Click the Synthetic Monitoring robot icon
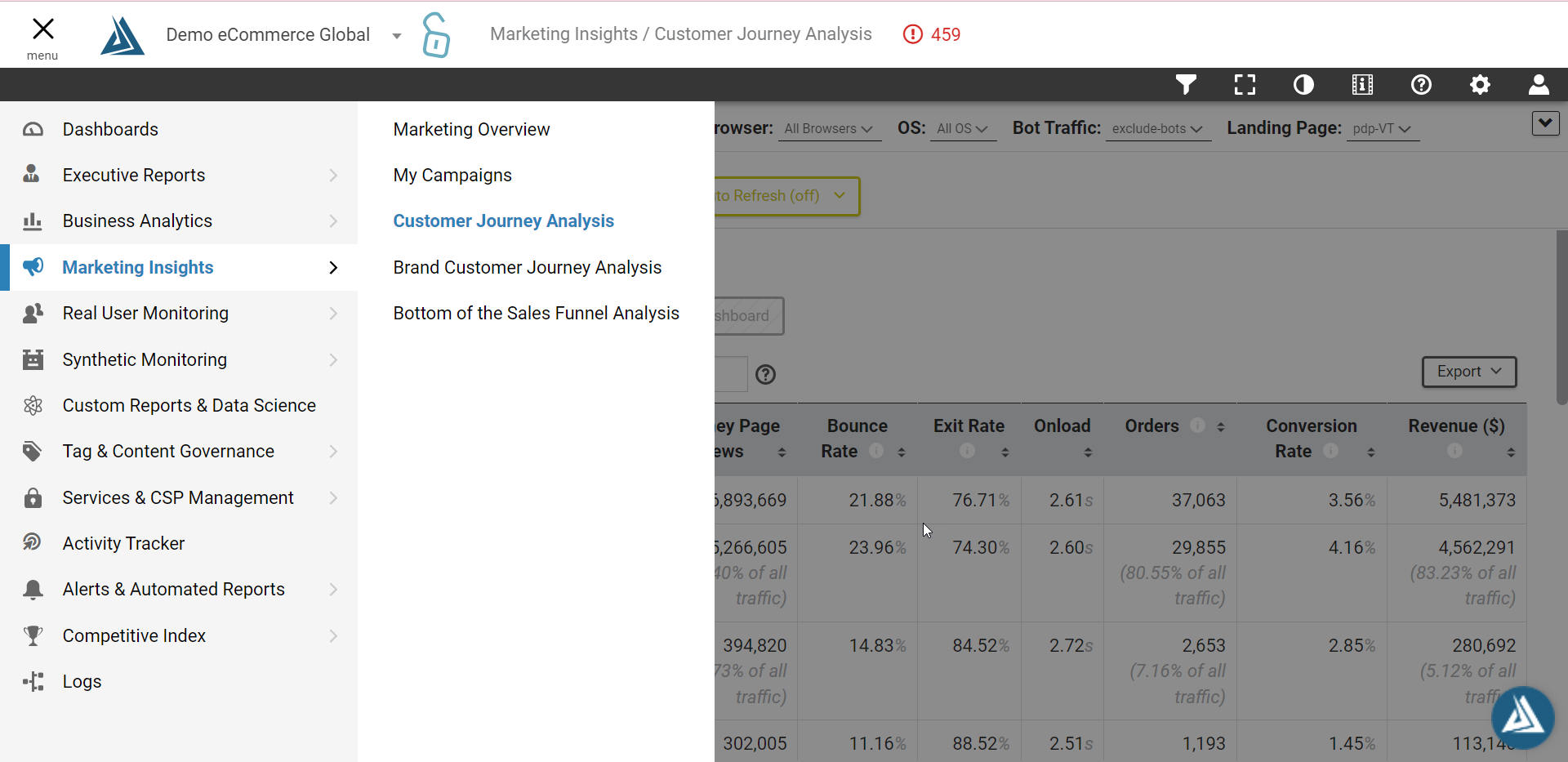This screenshot has height=762, width=1568. pos(33,359)
